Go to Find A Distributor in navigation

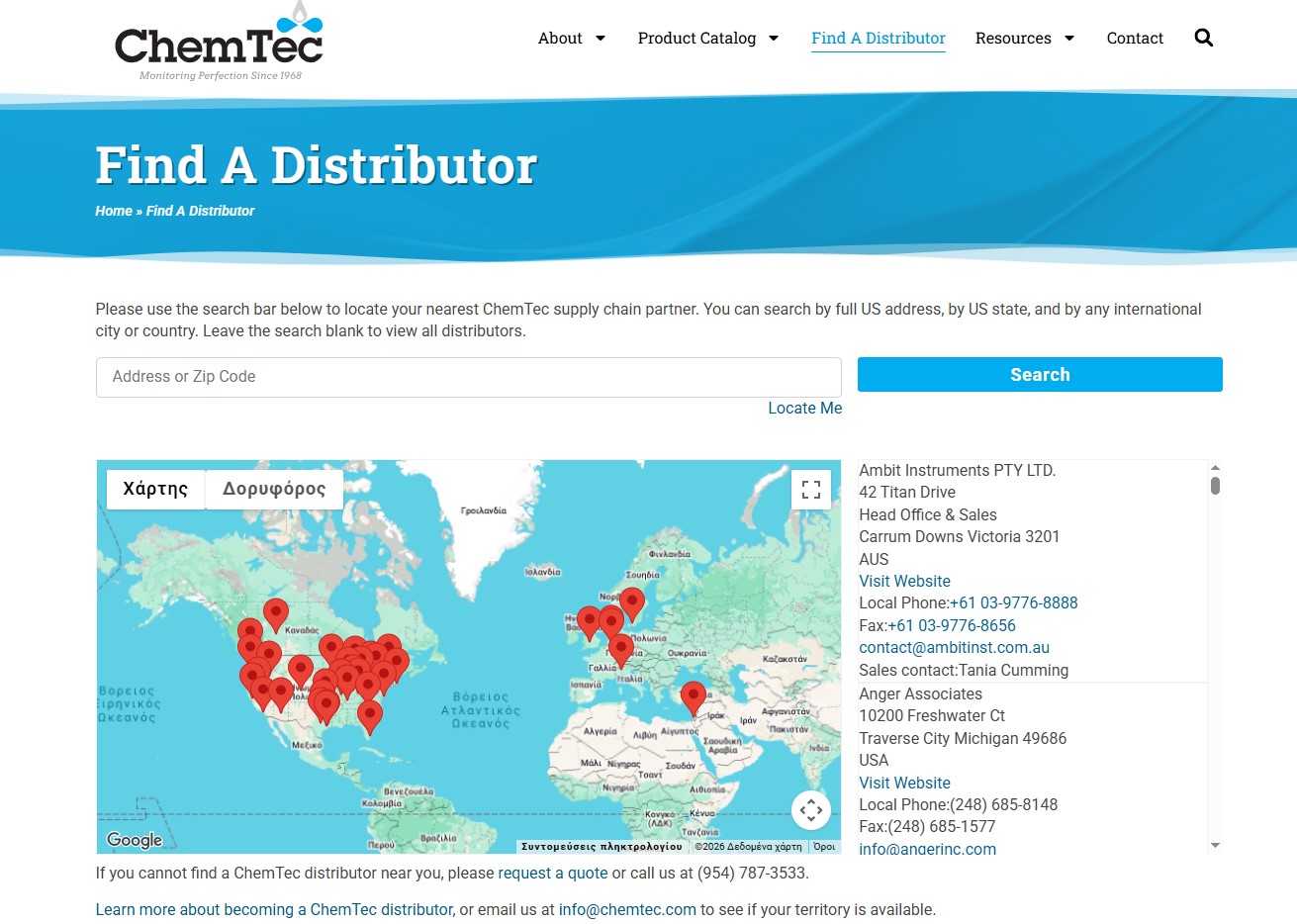[x=879, y=39]
